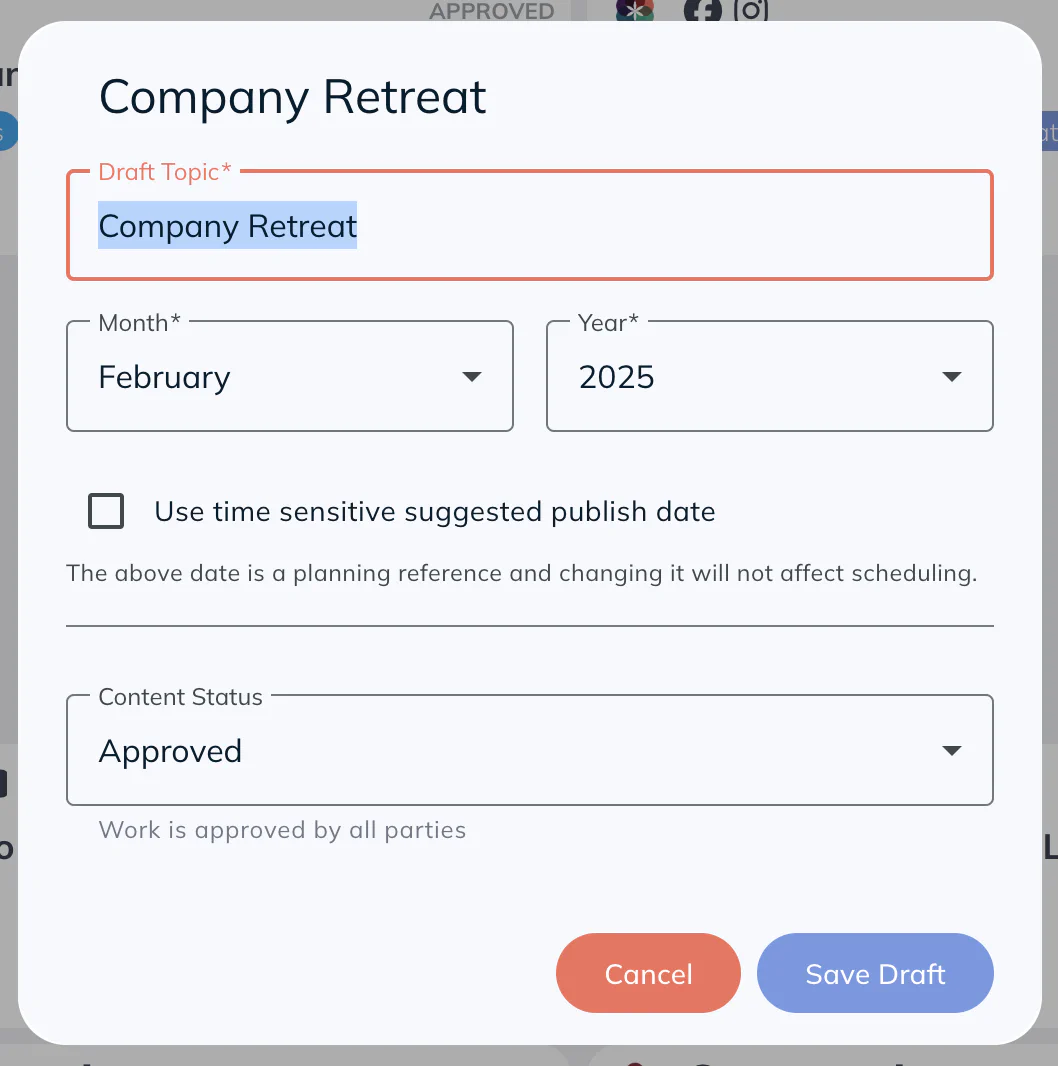Click the 'Use time sensitive suggested publish date' label

coord(434,512)
